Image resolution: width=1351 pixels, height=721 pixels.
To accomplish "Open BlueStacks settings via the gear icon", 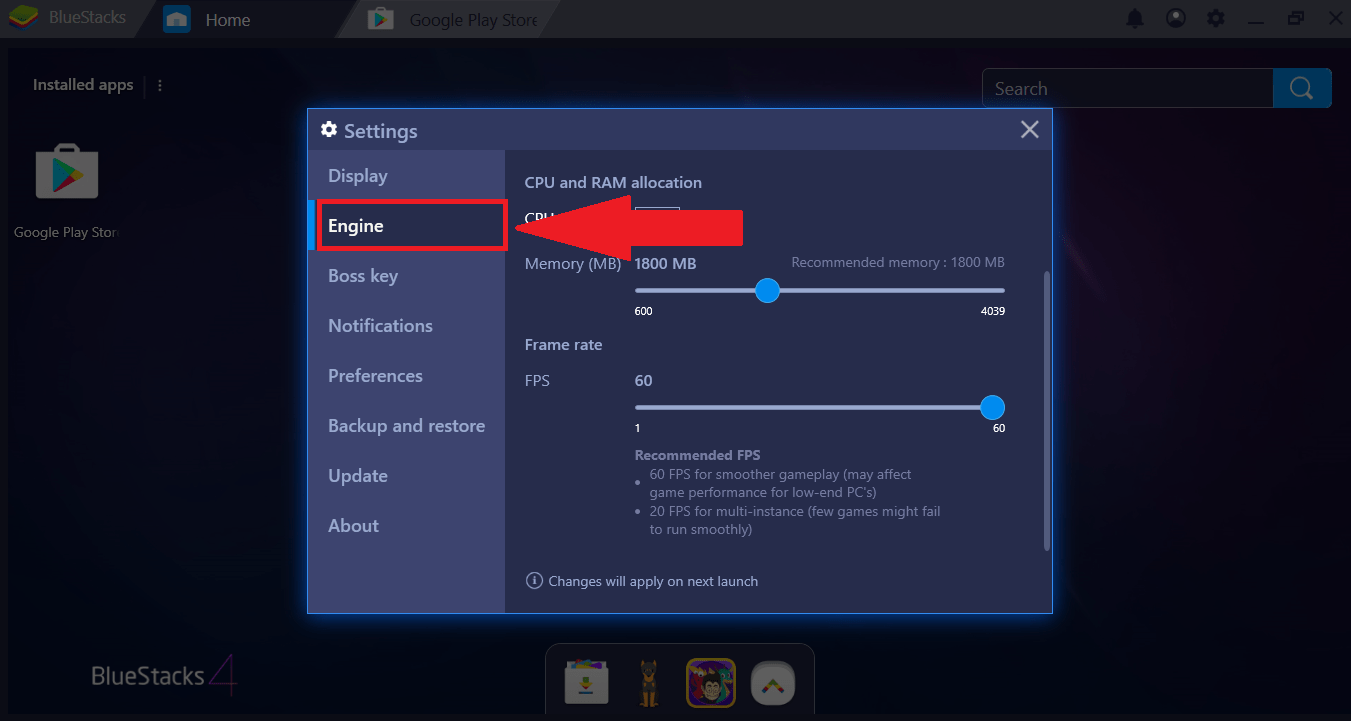I will (1215, 17).
